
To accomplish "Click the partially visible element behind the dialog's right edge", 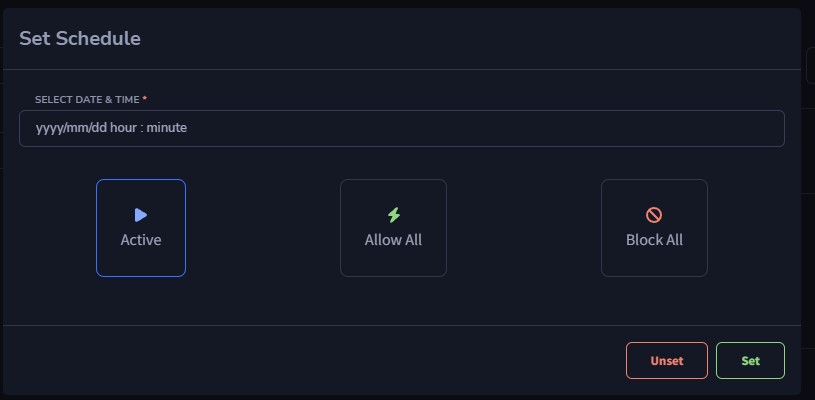I will tap(810, 65).
